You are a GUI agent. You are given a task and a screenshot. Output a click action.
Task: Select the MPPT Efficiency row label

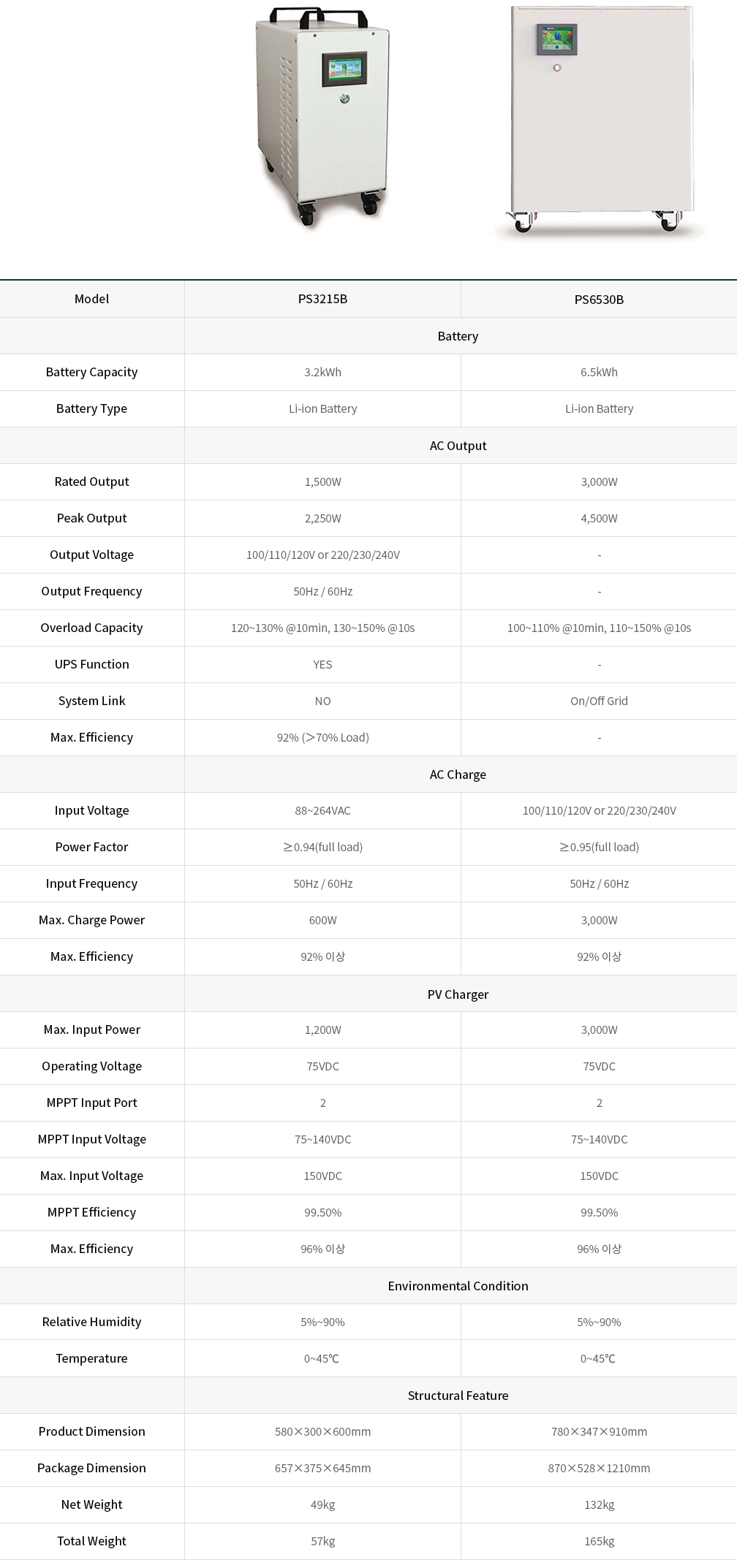91,1212
